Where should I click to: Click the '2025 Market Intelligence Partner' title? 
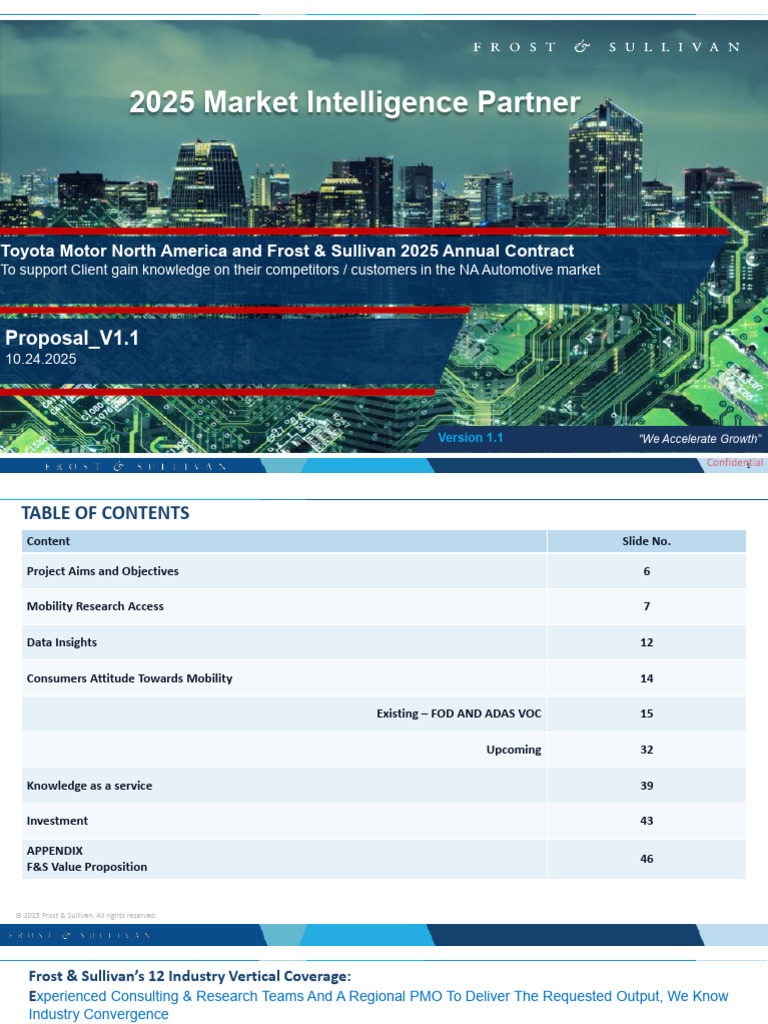tap(355, 103)
